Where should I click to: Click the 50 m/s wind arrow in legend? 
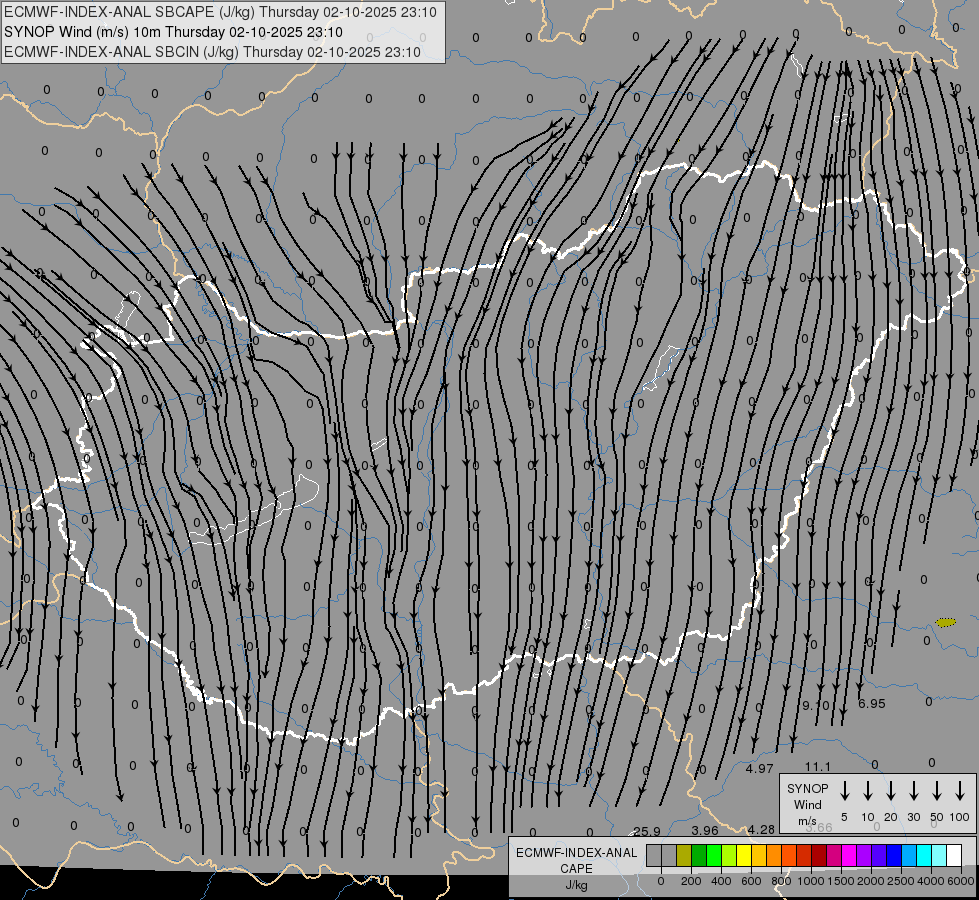[x=937, y=791]
